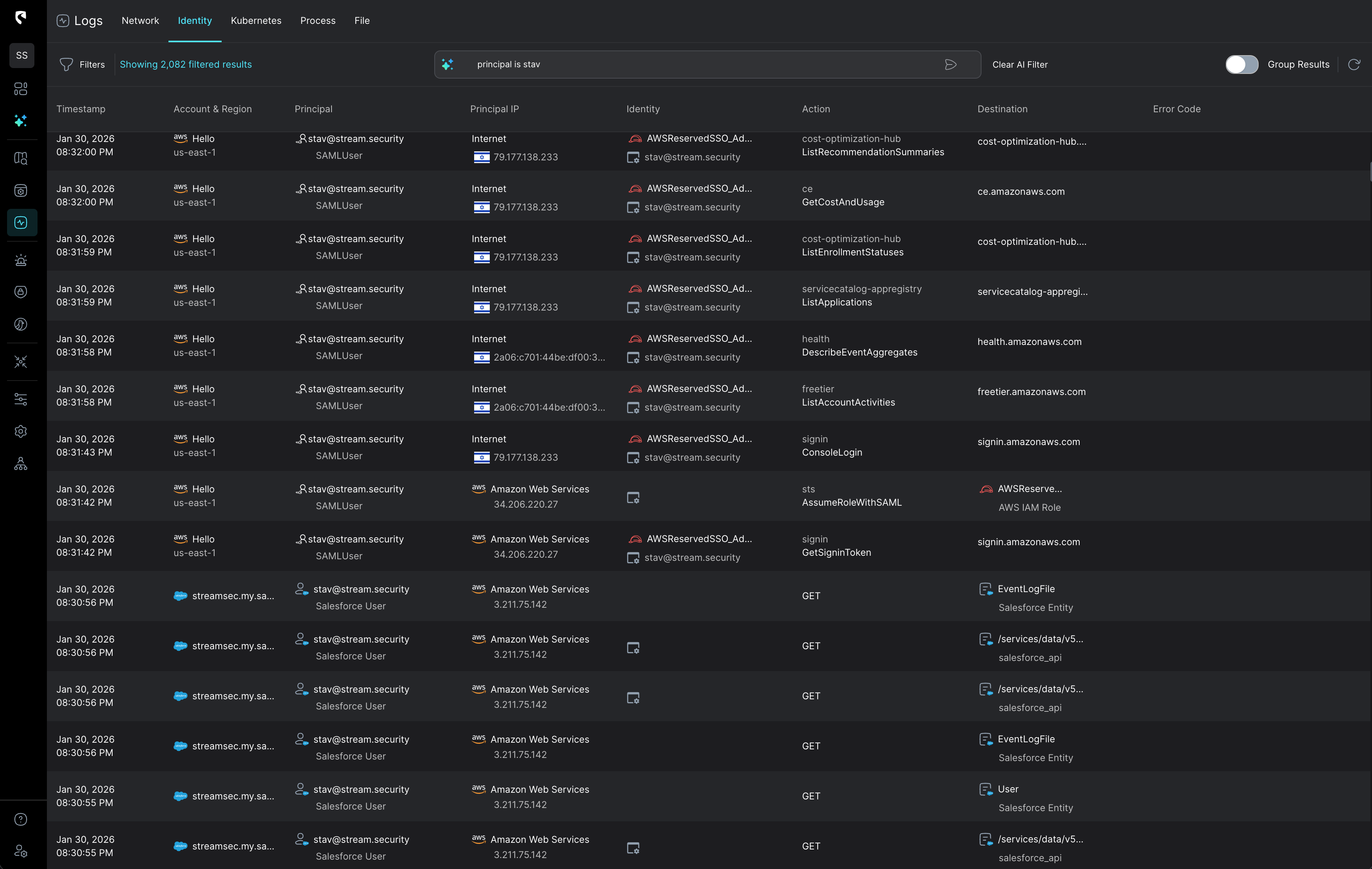Open the map search investigation icon
The height and width of the screenshot is (869, 1372).
21,158
